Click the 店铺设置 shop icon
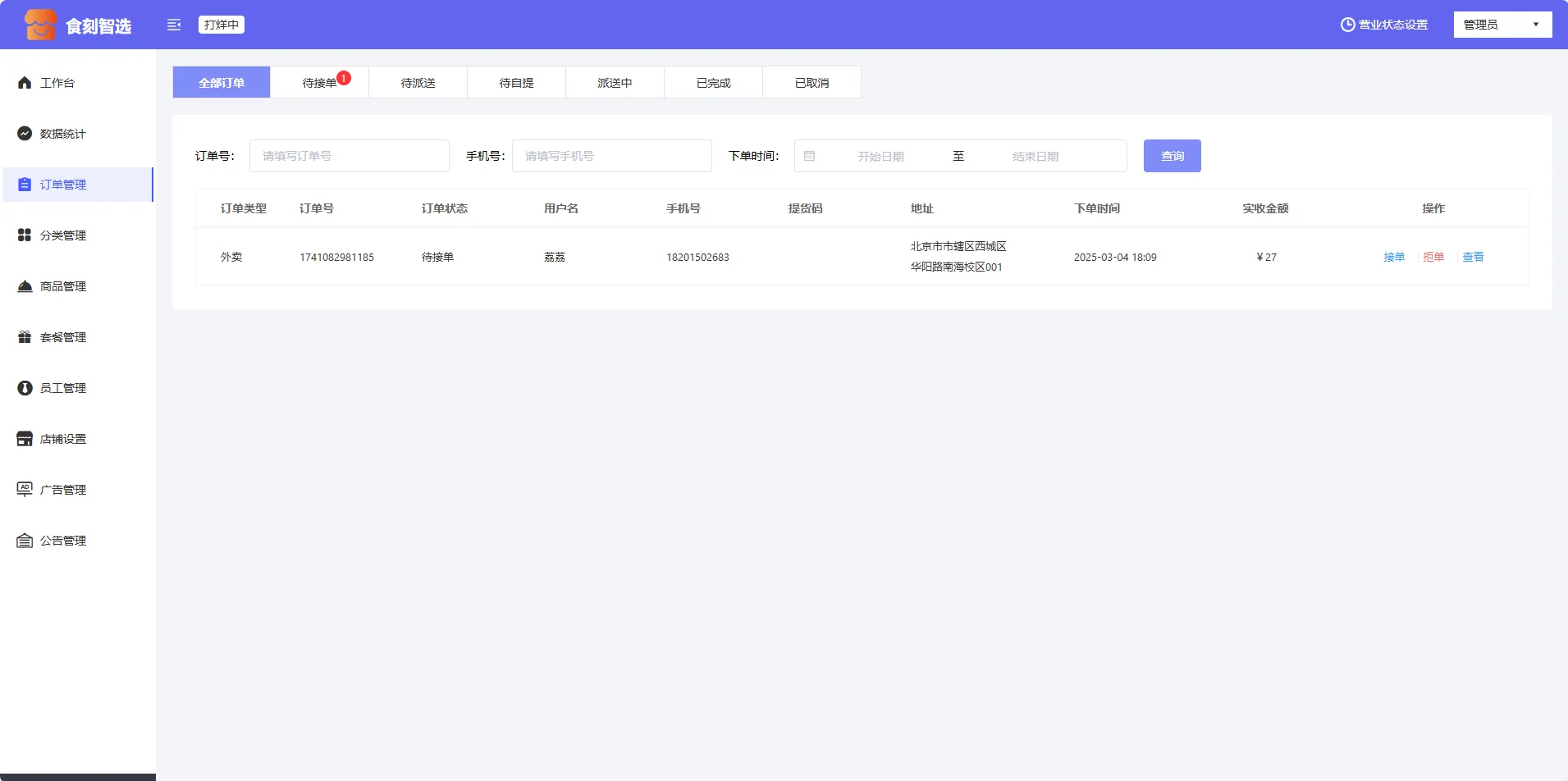1568x781 pixels. 25,439
